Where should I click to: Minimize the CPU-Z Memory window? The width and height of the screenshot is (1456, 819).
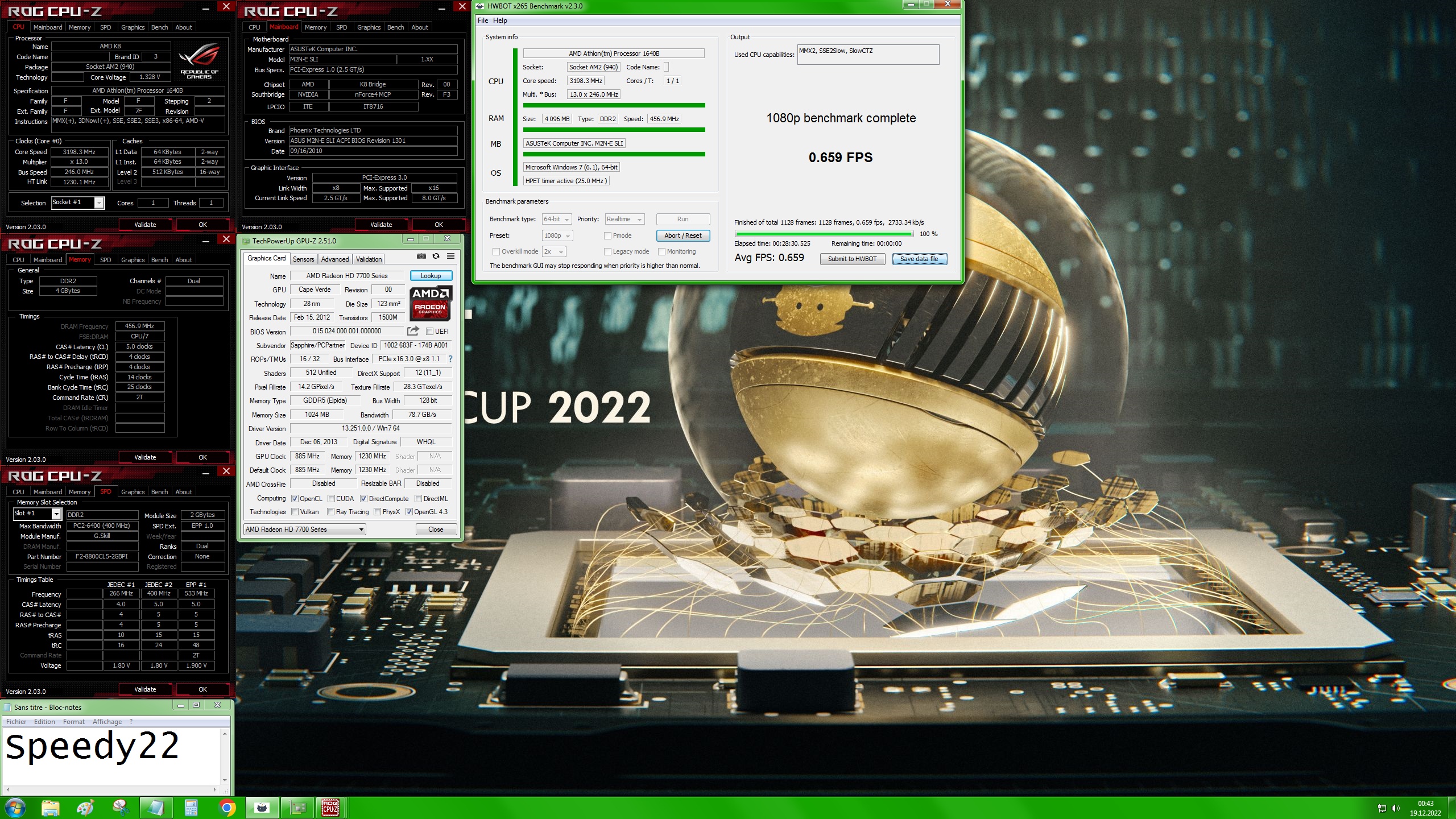tap(207, 240)
